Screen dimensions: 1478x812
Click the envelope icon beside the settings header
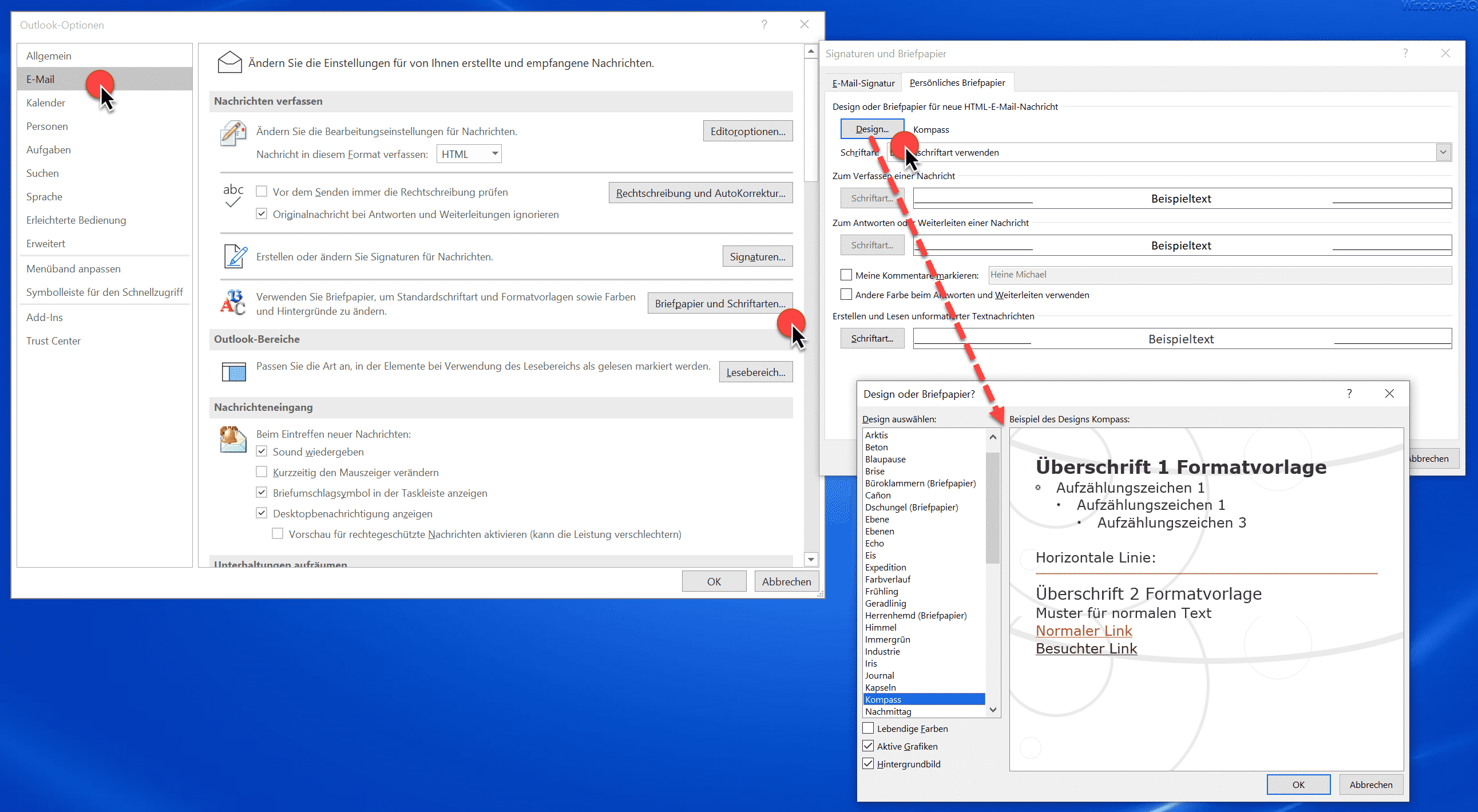[229, 62]
